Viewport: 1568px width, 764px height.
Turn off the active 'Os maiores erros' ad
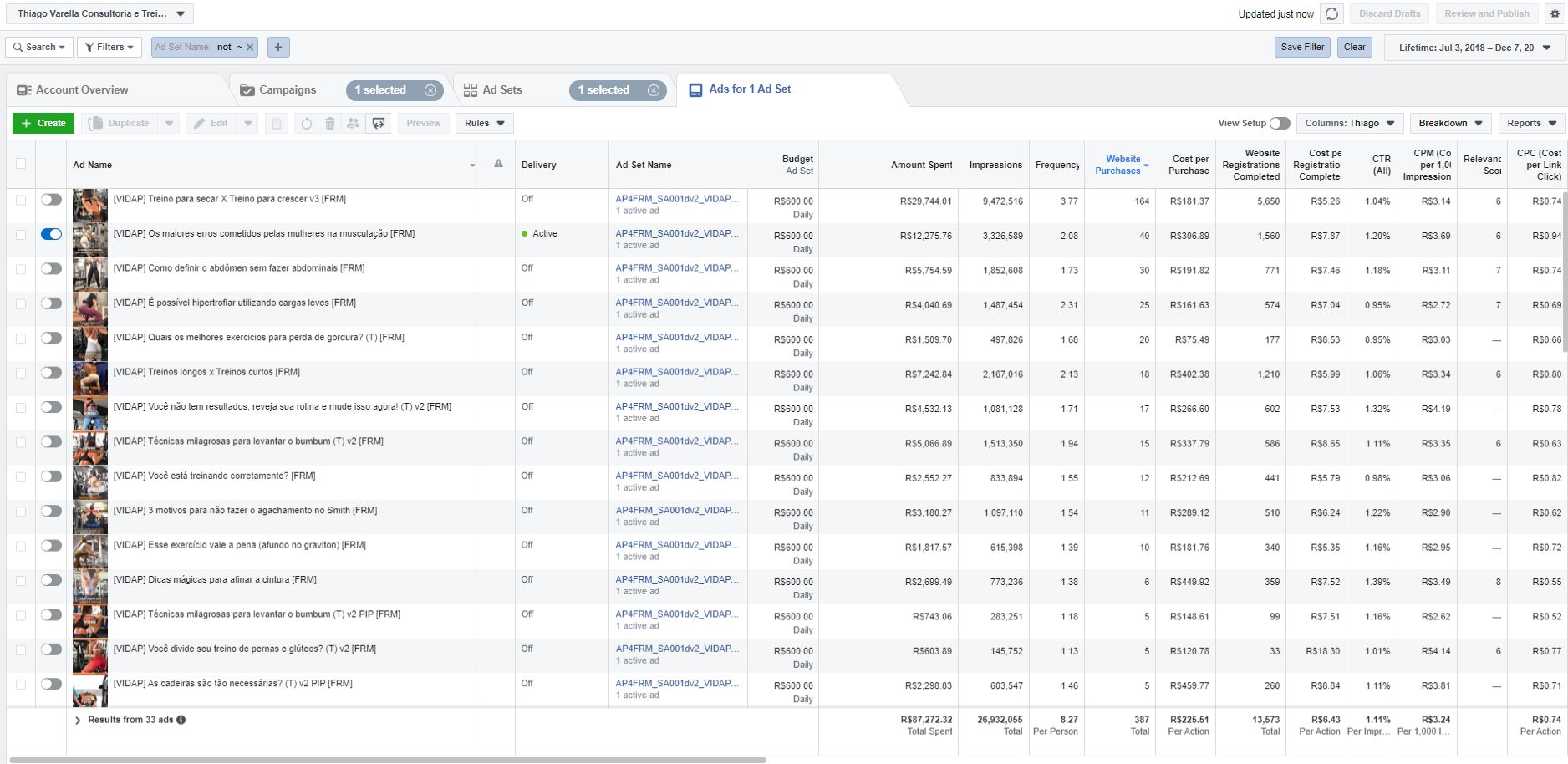pos(51,234)
